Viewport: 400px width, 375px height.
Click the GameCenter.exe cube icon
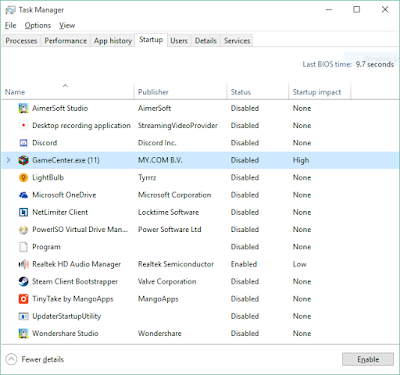click(x=23, y=160)
